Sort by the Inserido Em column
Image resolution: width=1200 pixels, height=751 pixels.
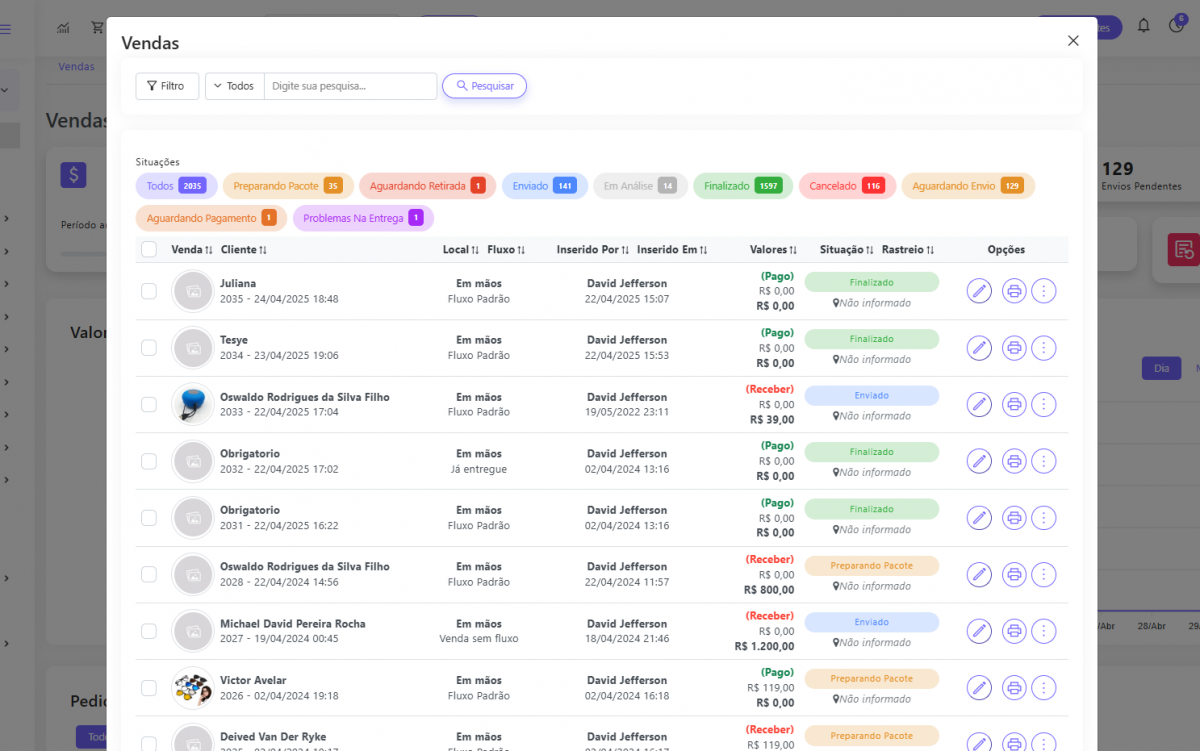[672, 250]
